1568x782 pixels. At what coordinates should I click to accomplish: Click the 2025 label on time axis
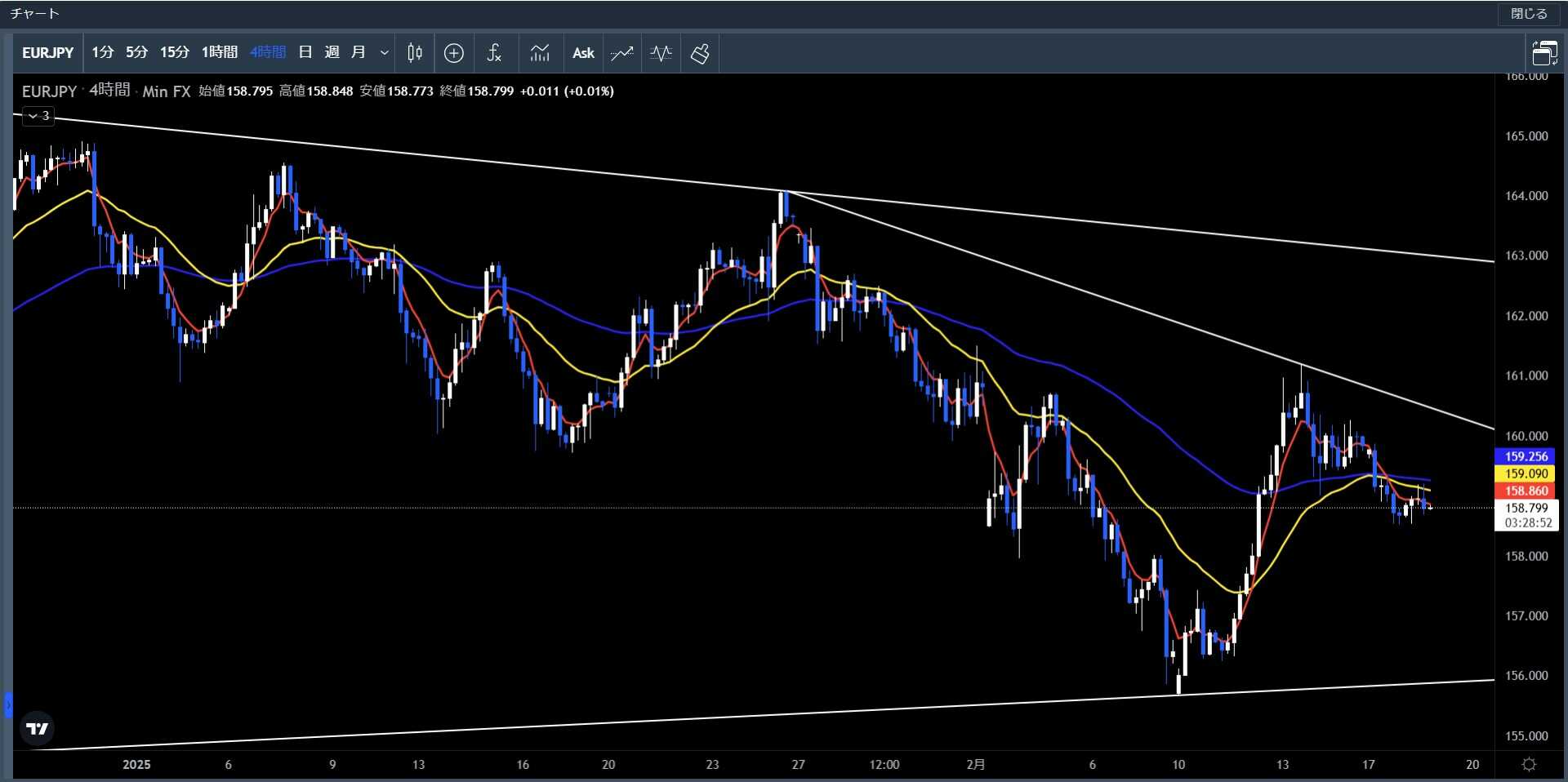pyautogui.click(x=136, y=765)
